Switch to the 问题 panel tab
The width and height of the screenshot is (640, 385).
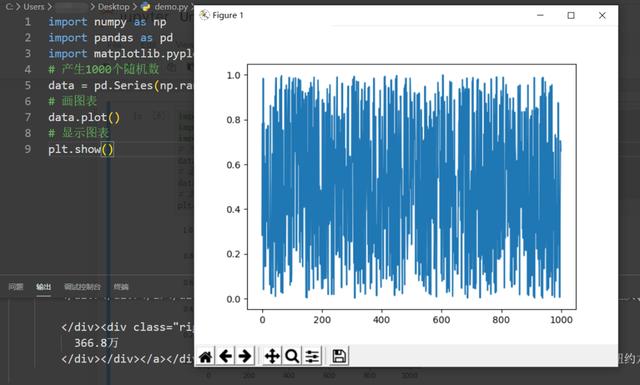pos(16,287)
